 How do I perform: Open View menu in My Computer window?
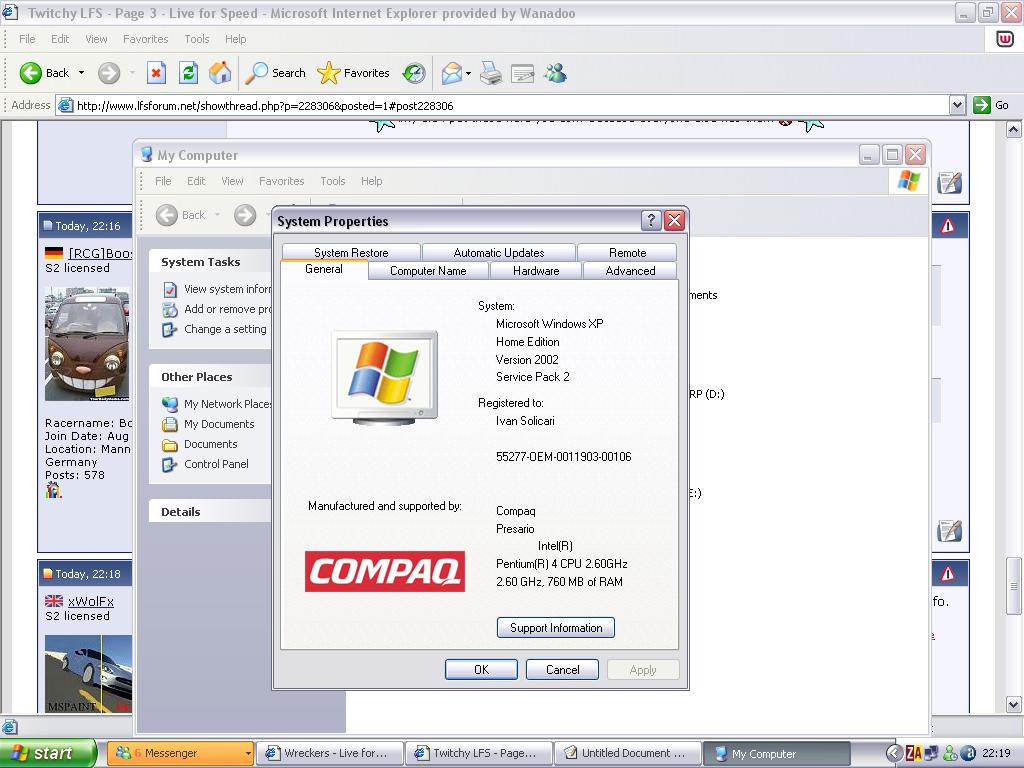click(x=232, y=181)
